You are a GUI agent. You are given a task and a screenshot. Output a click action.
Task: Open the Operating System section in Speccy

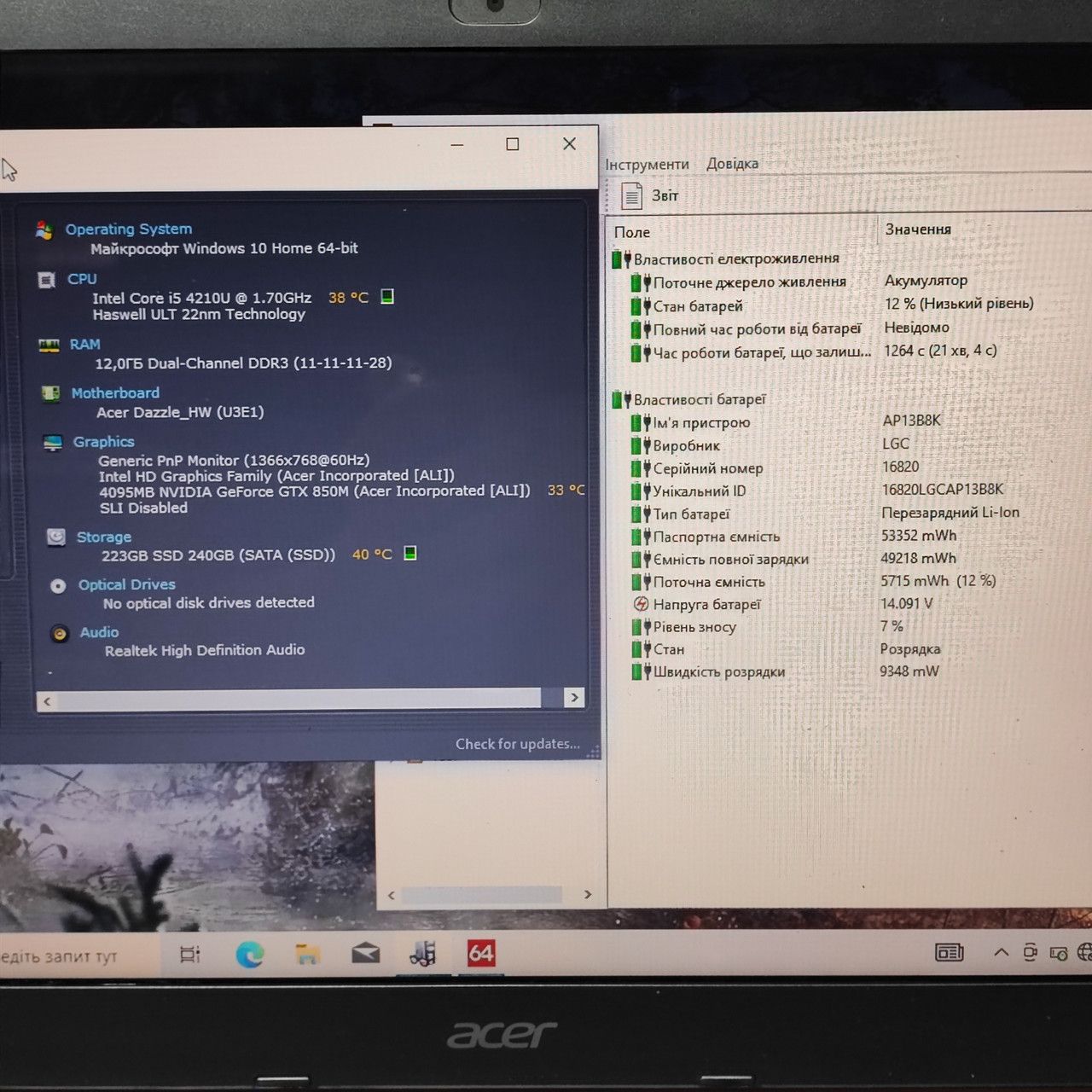pos(129,229)
